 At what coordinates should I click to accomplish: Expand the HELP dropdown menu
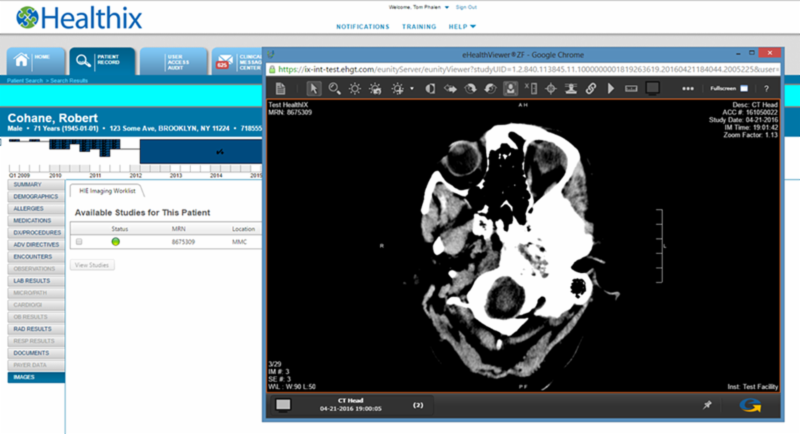(462, 26)
